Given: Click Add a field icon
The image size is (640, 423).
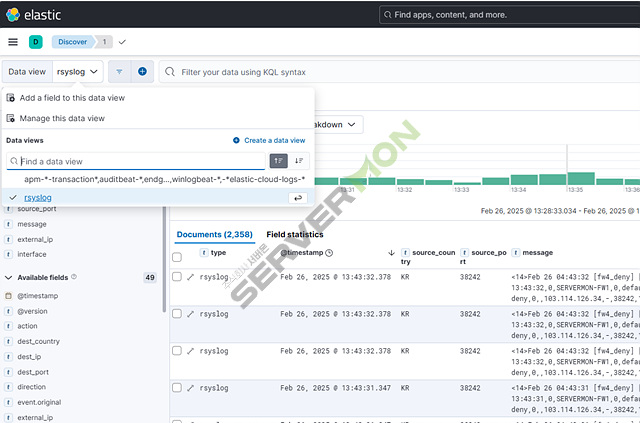Looking at the screenshot, I should tap(11, 98).
